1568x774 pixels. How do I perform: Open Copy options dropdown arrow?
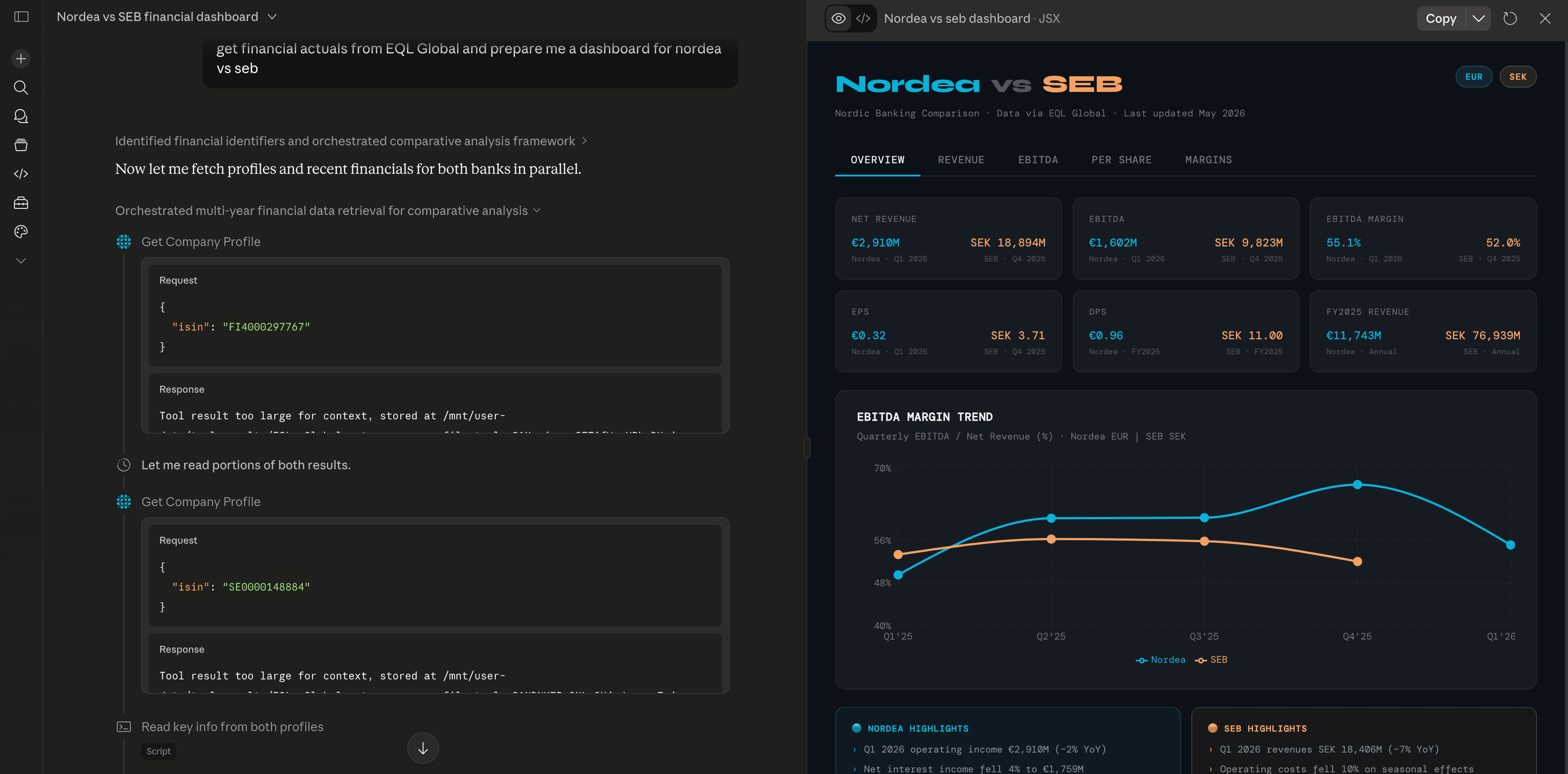[1478, 18]
